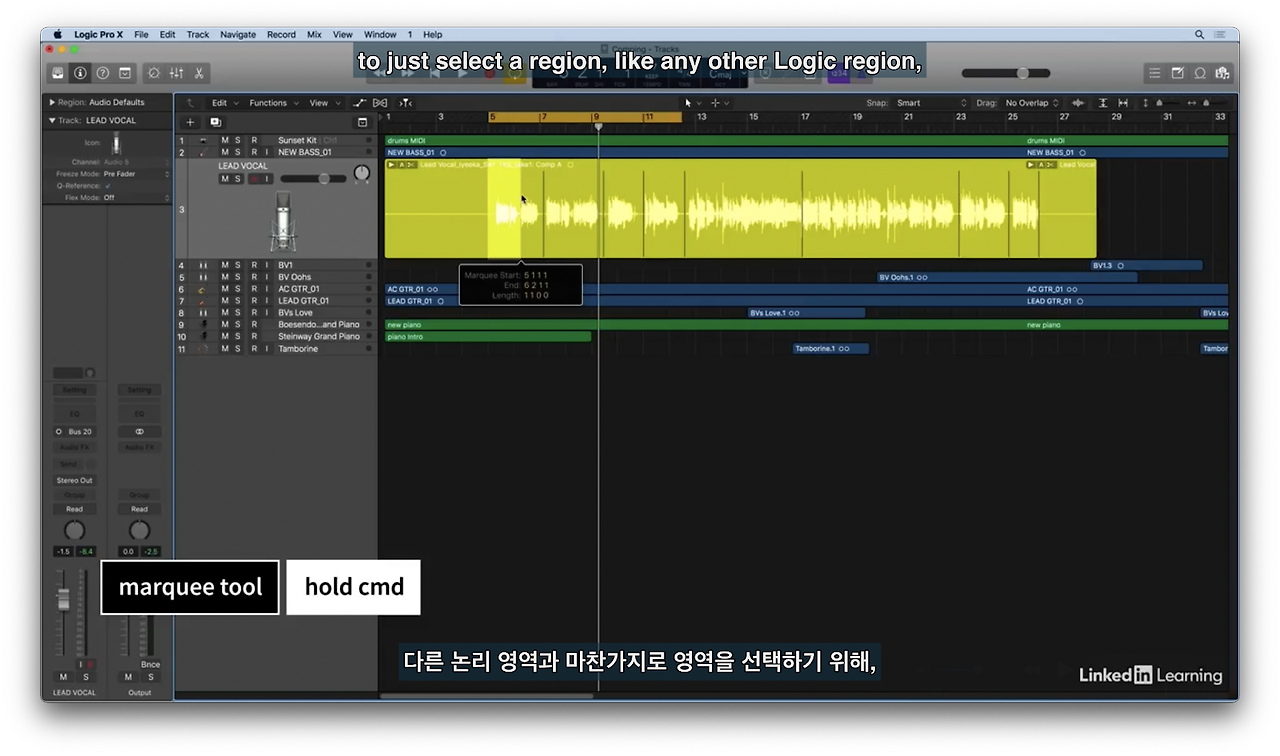Open the command-click marquee tool menu
This screenshot has width=1280, height=756.
[x=719, y=103]
